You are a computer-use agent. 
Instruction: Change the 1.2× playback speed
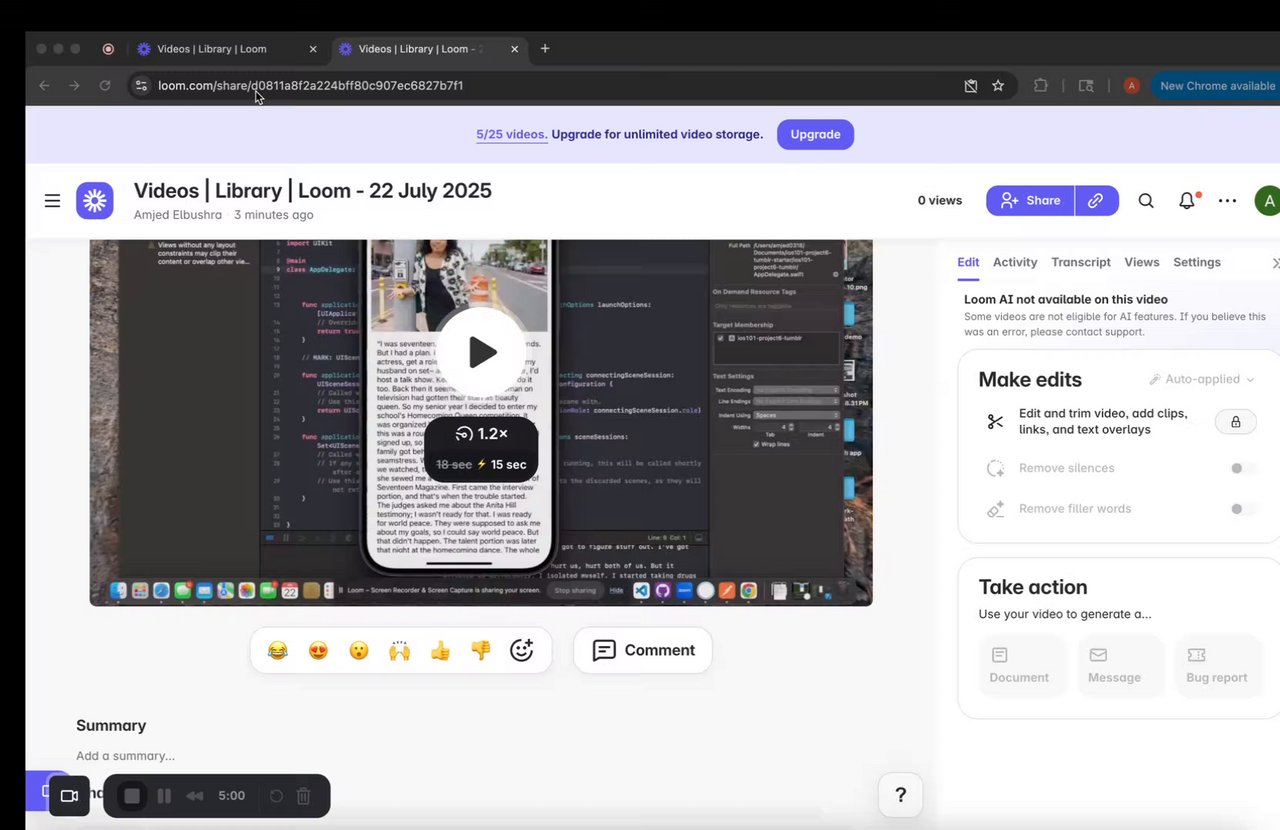click(x=481, y=434)
